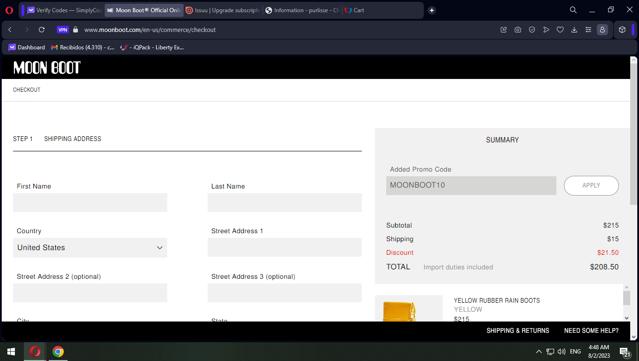Open Easy Setup sliders icon
Viewport: 639px width, 361px height.
(588, 30)
